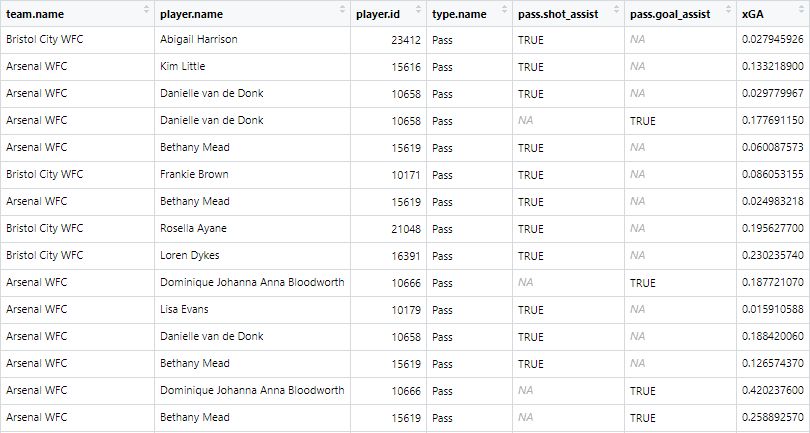Sort table by team.name column arrows

tap(146, 9)
